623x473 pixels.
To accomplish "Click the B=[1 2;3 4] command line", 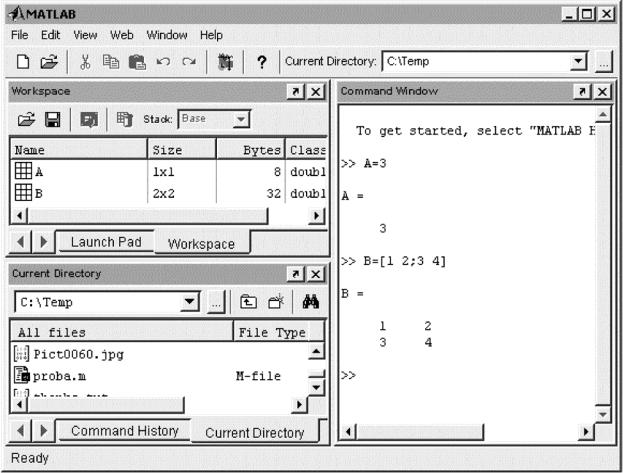I will coord(393,261).
